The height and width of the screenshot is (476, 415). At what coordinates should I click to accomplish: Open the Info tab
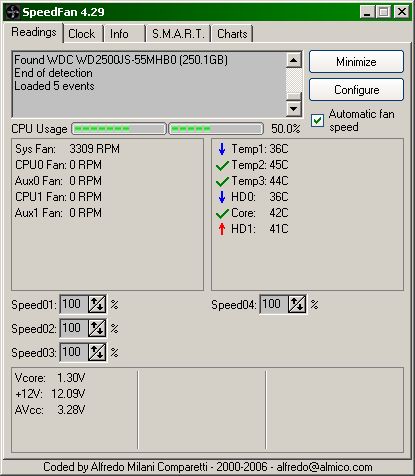pyautogui.click(x=124, y=34)
